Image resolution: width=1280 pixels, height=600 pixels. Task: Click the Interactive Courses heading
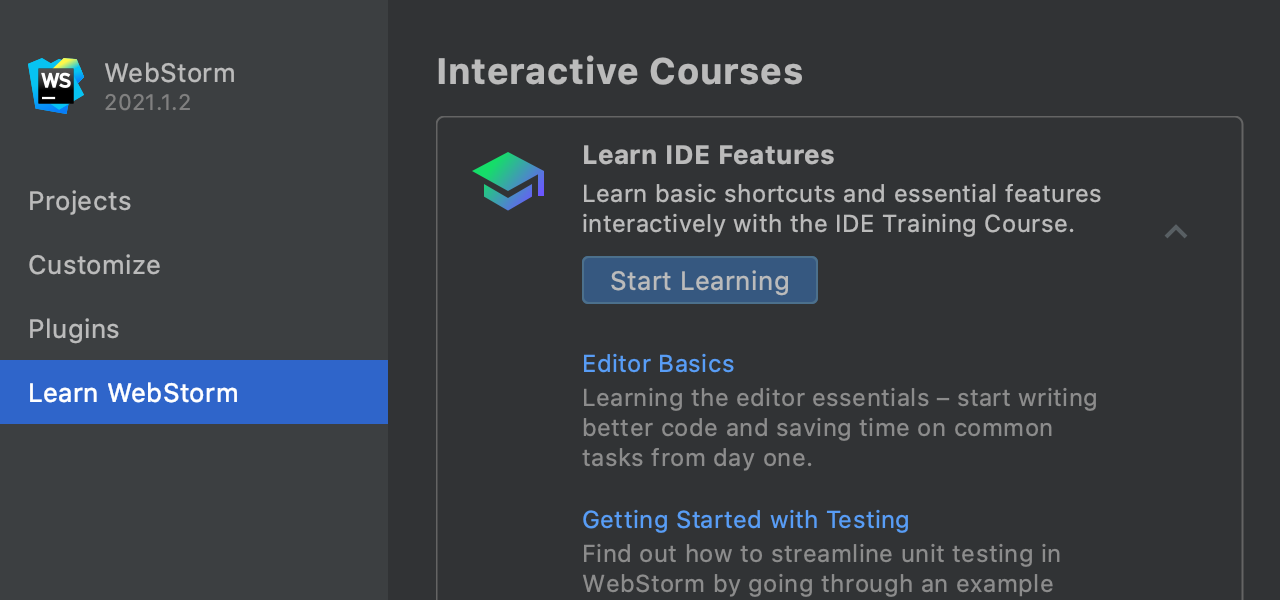619,72
